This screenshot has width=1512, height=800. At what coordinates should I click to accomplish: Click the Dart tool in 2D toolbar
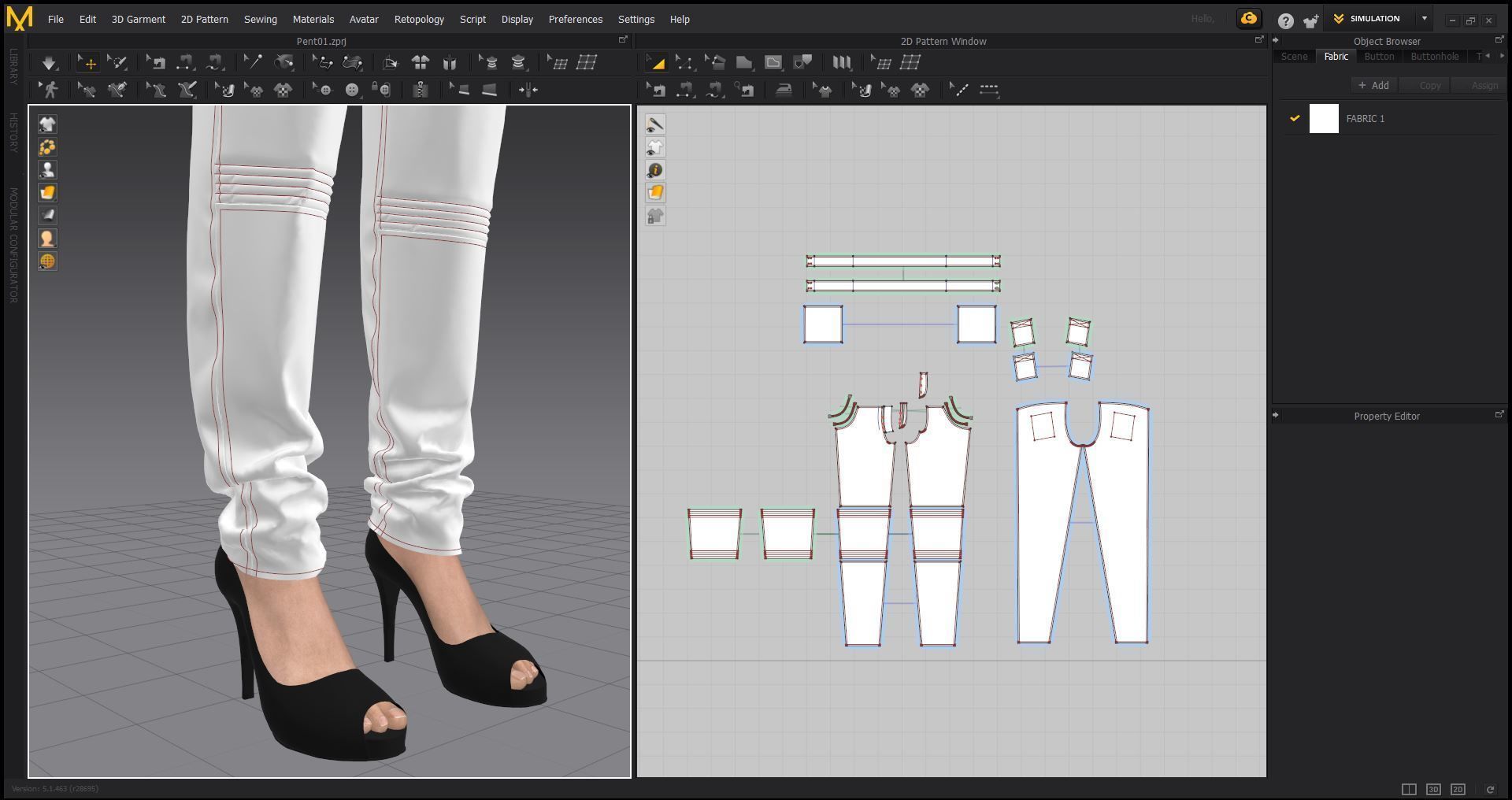(802, 63)
